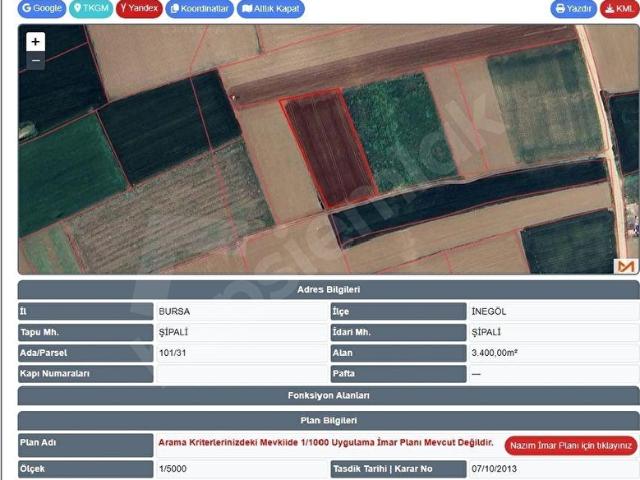Click the small marker near the brown field
The image size is (640, 480).
[x=233, y=98]
